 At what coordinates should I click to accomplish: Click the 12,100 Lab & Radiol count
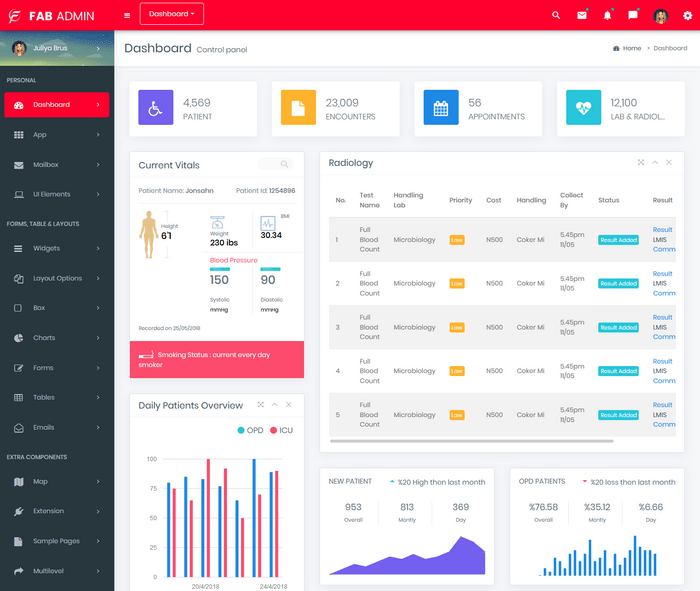[x=624, y=103]
